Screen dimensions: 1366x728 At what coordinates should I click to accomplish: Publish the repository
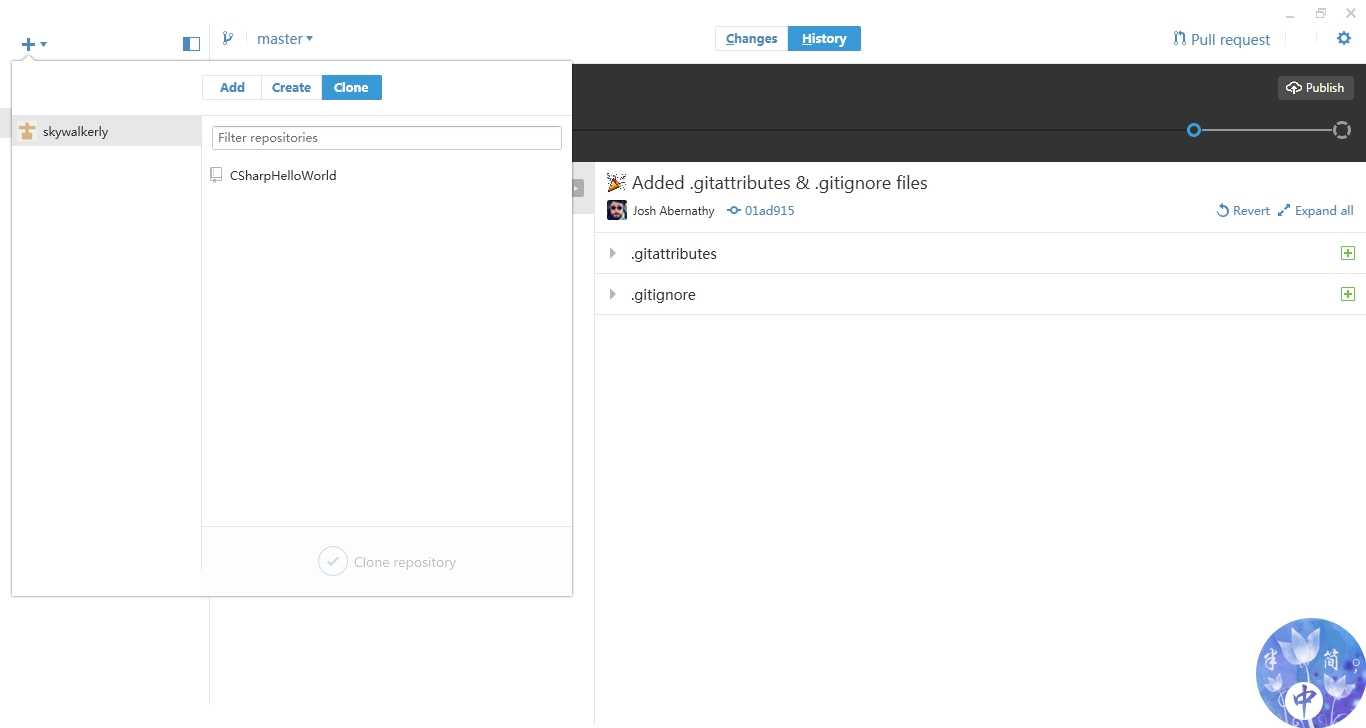tap(1315, 87)
